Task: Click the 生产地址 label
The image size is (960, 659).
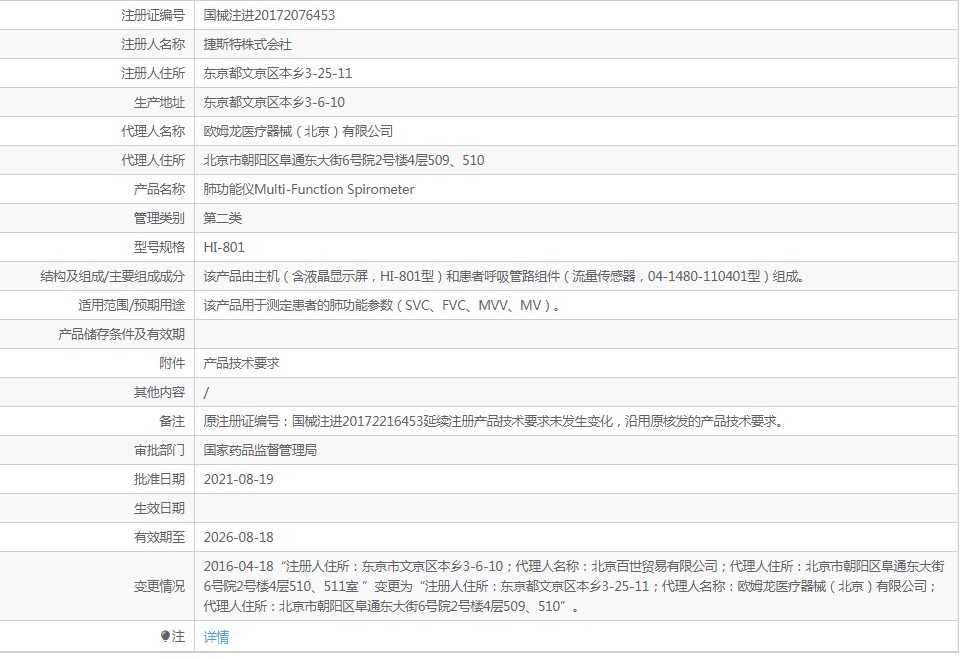Action: 159,102
